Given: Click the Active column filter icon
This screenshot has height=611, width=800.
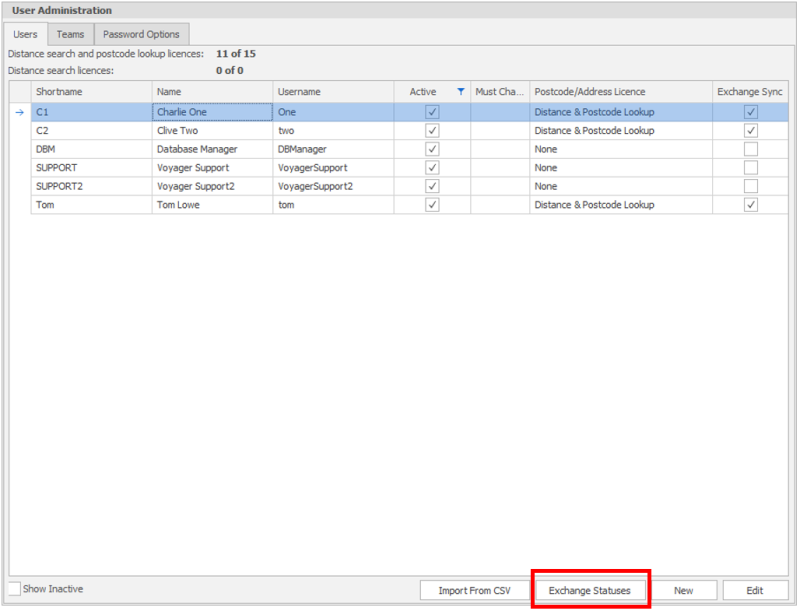Looking at the screenshot, I should coord(460,92).
